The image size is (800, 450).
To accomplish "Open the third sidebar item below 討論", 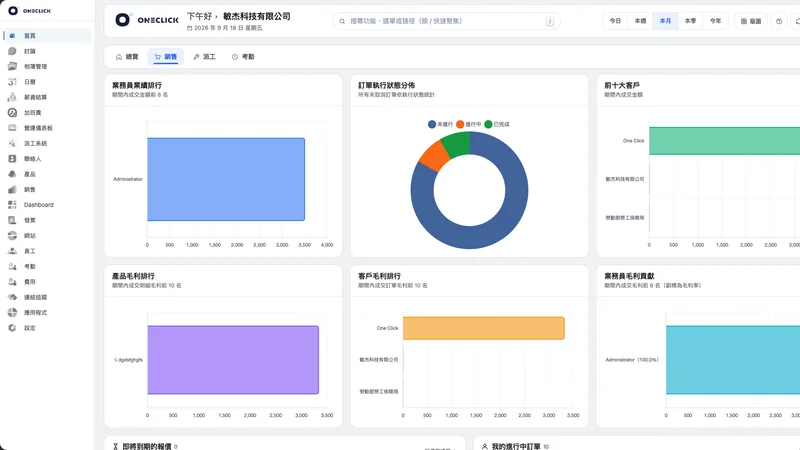I will 47,97.
